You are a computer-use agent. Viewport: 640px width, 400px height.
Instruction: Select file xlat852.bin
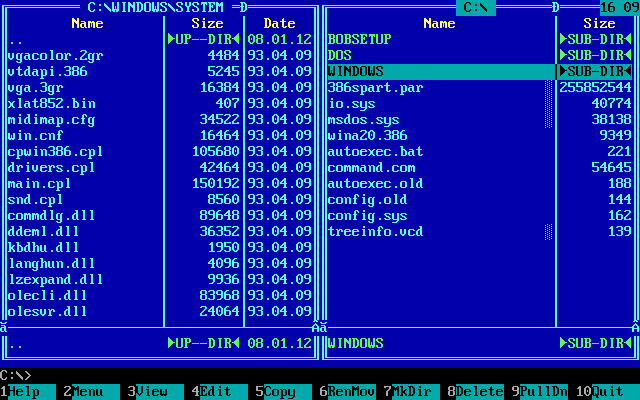(x=160, y=103)
